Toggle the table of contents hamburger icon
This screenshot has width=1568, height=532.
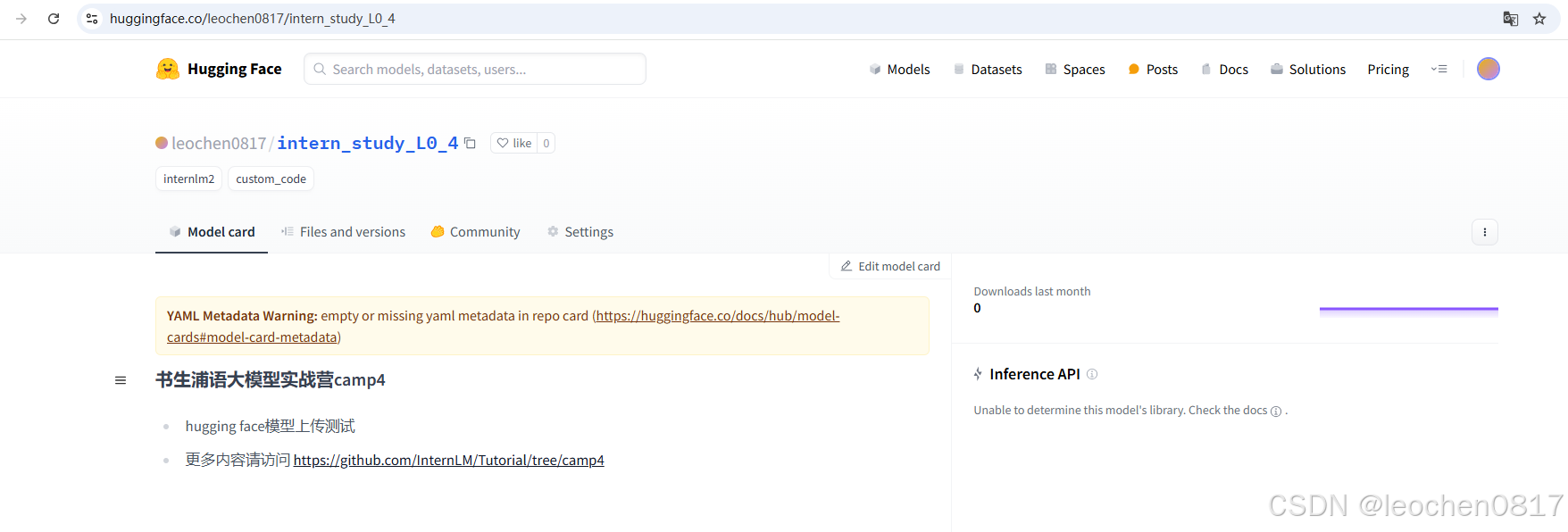tap(121, 380)
